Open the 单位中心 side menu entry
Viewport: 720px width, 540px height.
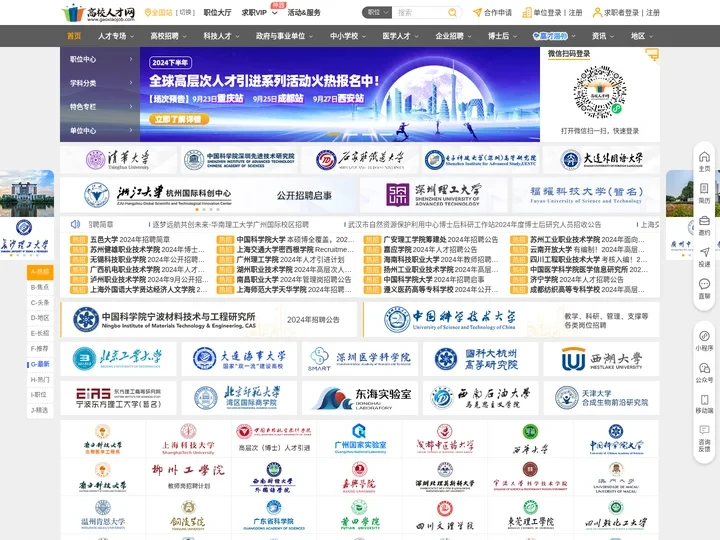[x=100, y=130]
